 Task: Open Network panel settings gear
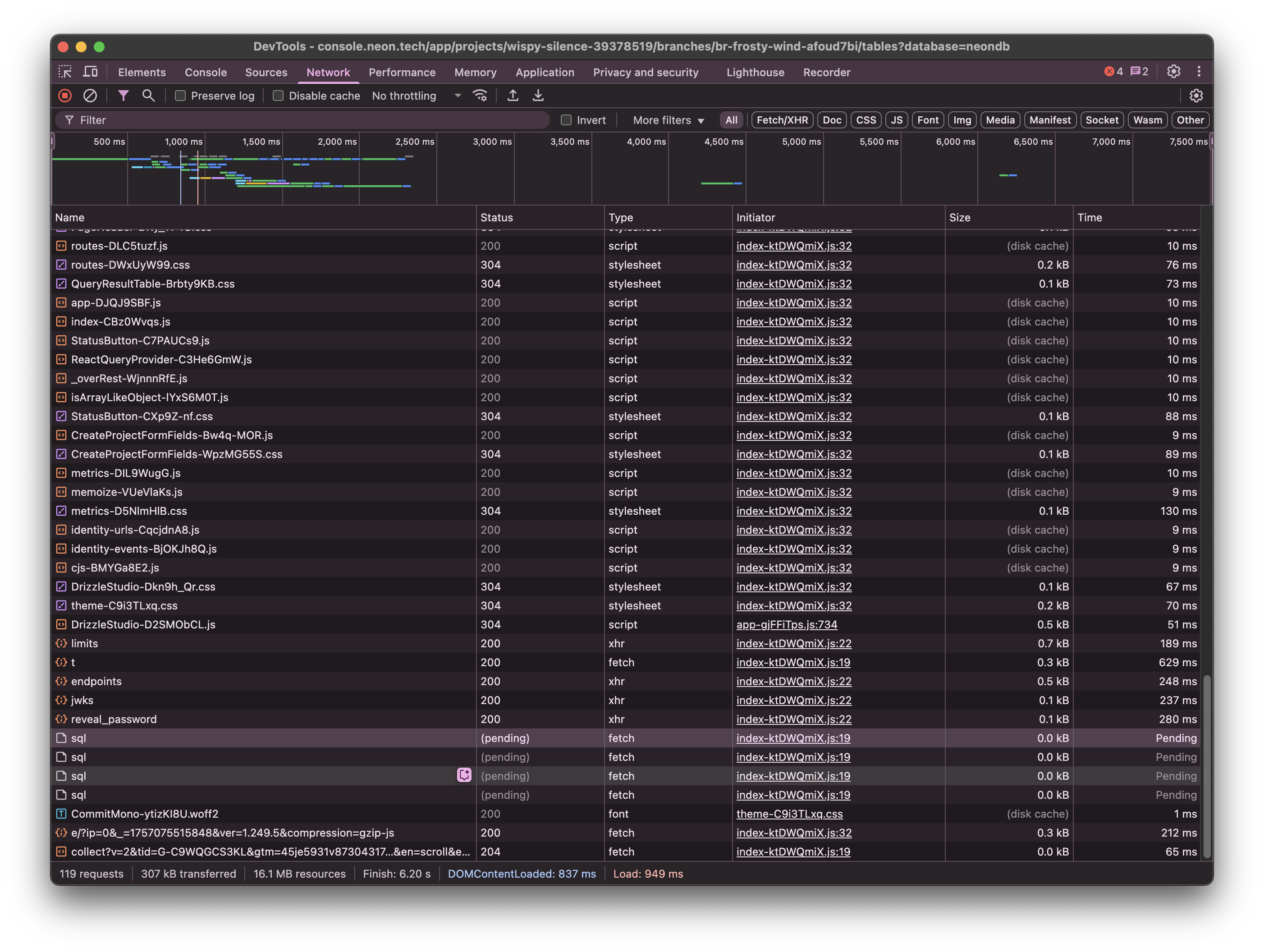[x=1196, y=96]
